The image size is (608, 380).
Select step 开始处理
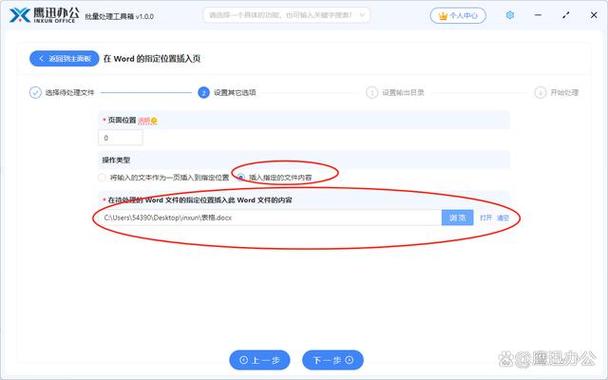pyautogui.click(x=556, y=93)
